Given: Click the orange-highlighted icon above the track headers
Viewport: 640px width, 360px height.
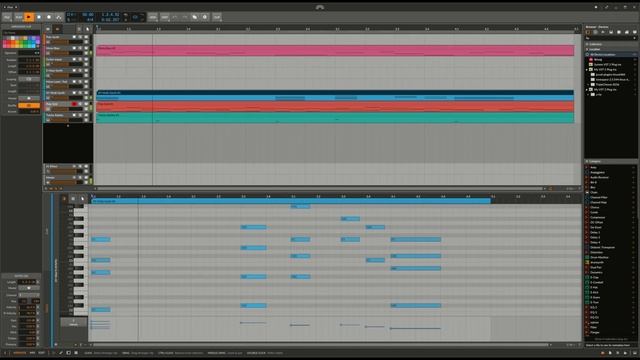Looking at the screenshot, I should click(57, 29).
